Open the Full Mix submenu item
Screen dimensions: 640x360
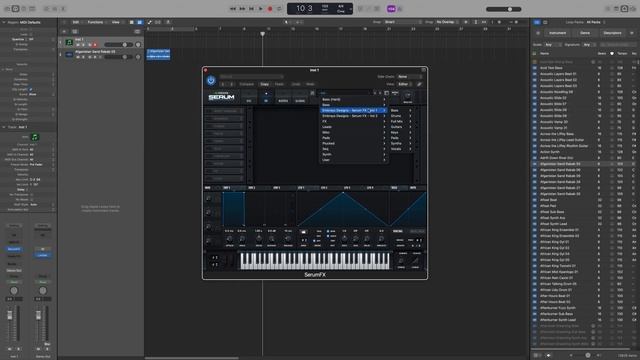coord(401,121)
